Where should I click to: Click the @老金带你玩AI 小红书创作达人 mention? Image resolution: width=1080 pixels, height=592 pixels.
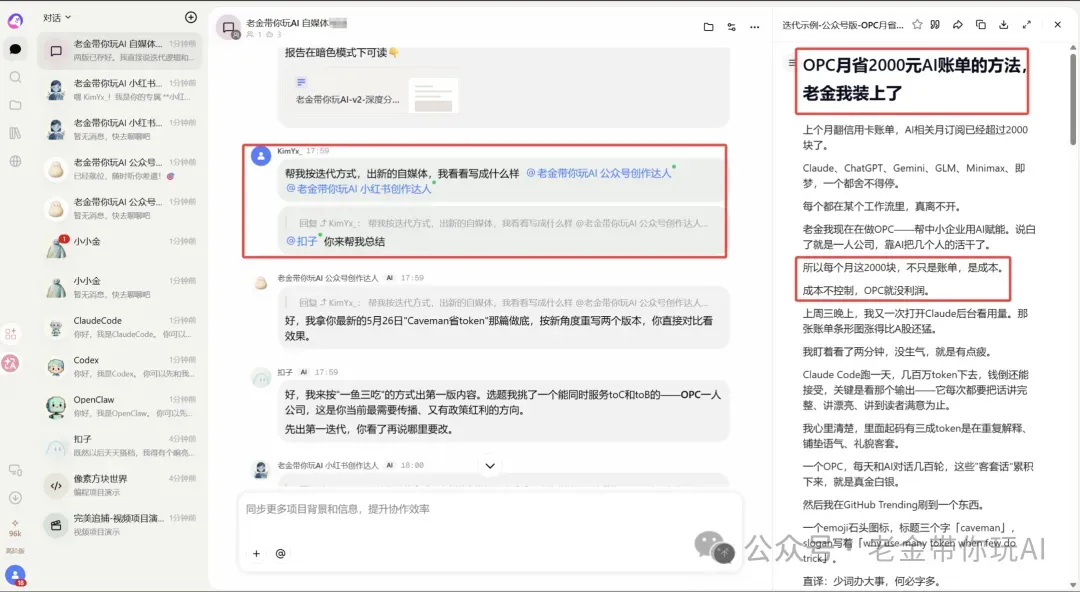358,189
